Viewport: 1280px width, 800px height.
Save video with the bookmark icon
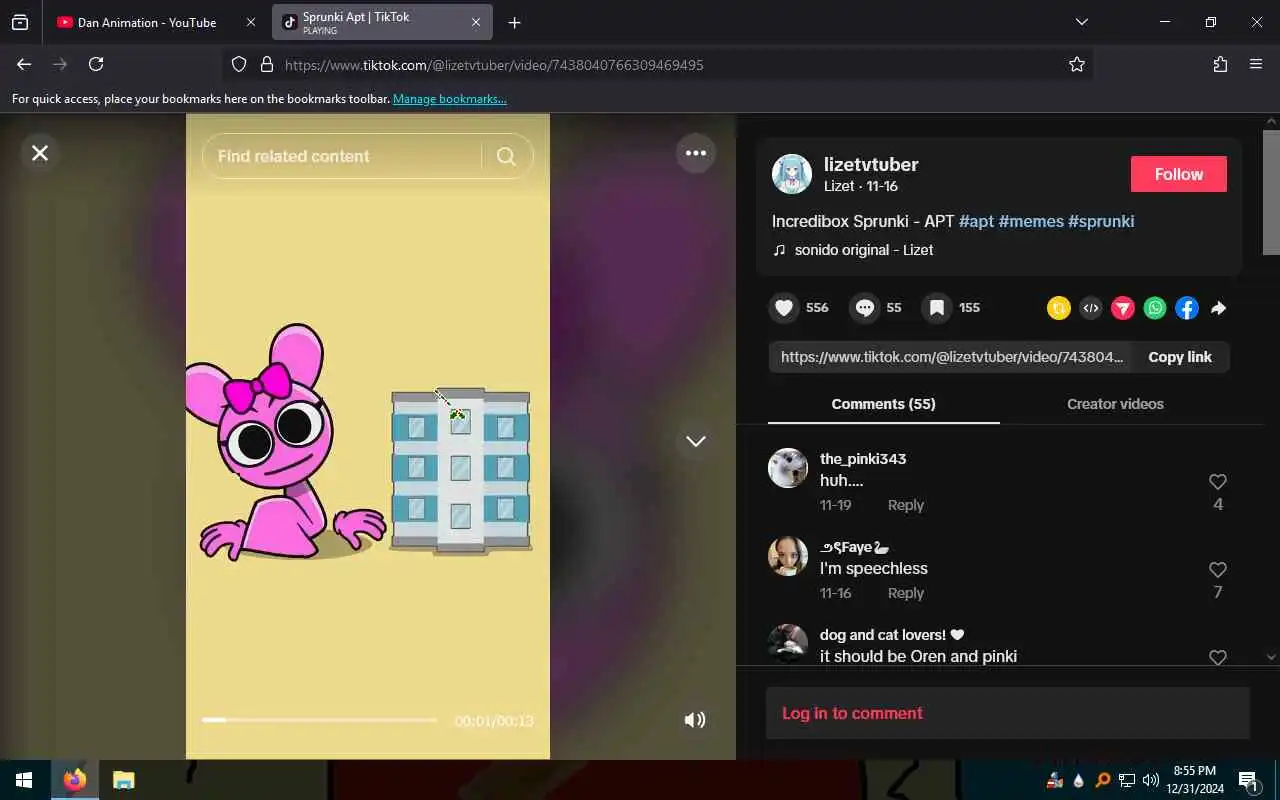pos(937,308)
